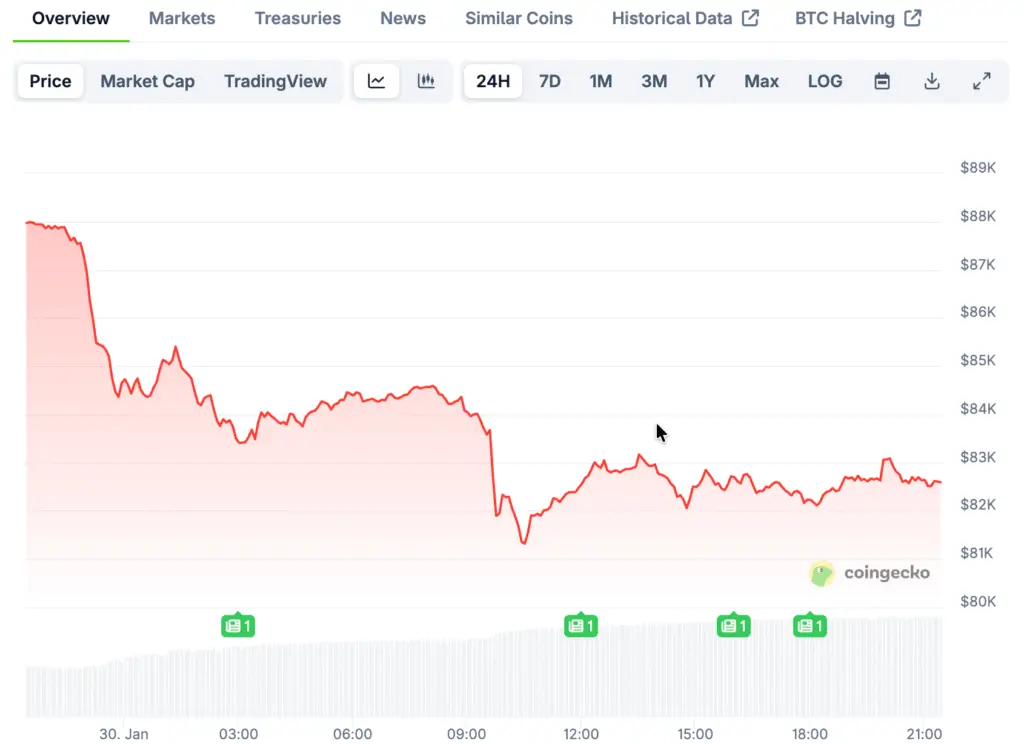Download the chart data
1024x744 pixels.
tap(932, 82)
